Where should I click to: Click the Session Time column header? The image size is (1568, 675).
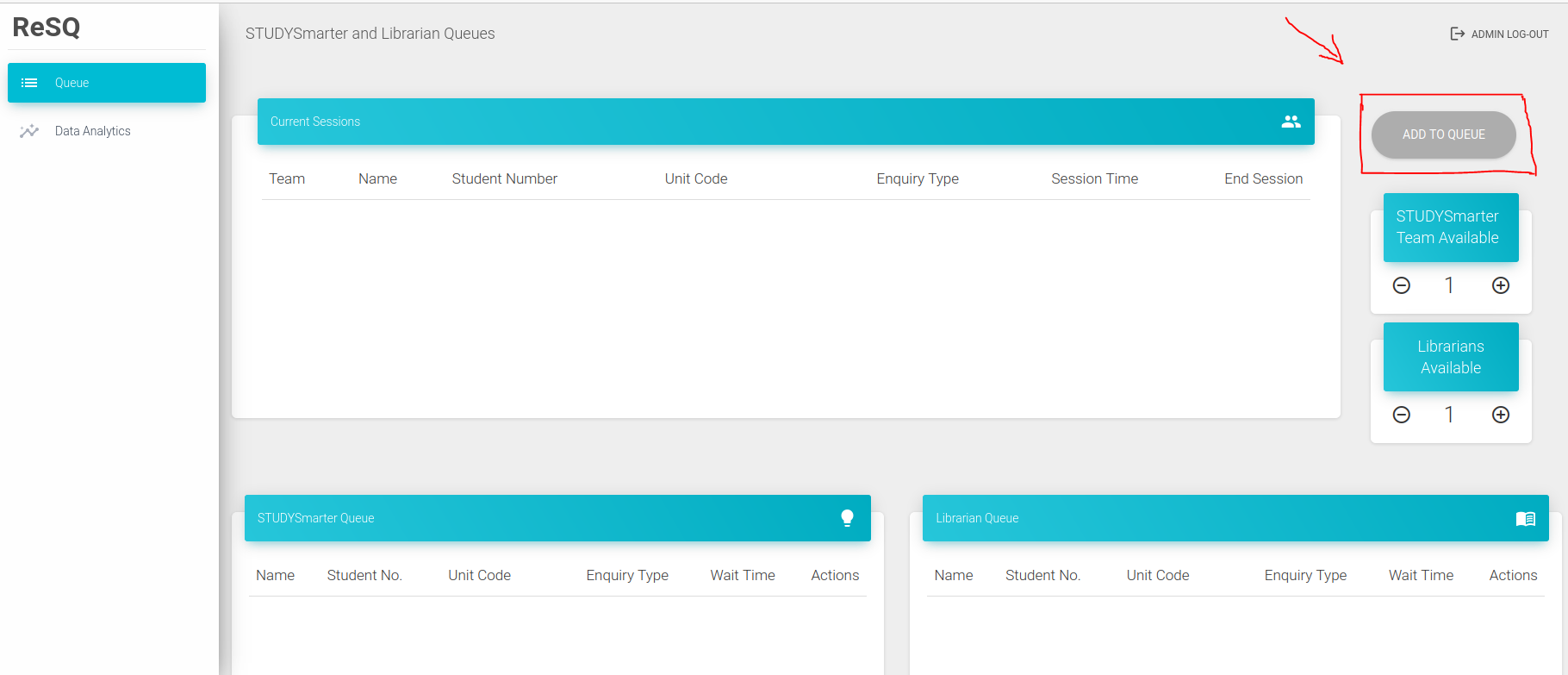pyautogui.click(x=1094, y=178)
